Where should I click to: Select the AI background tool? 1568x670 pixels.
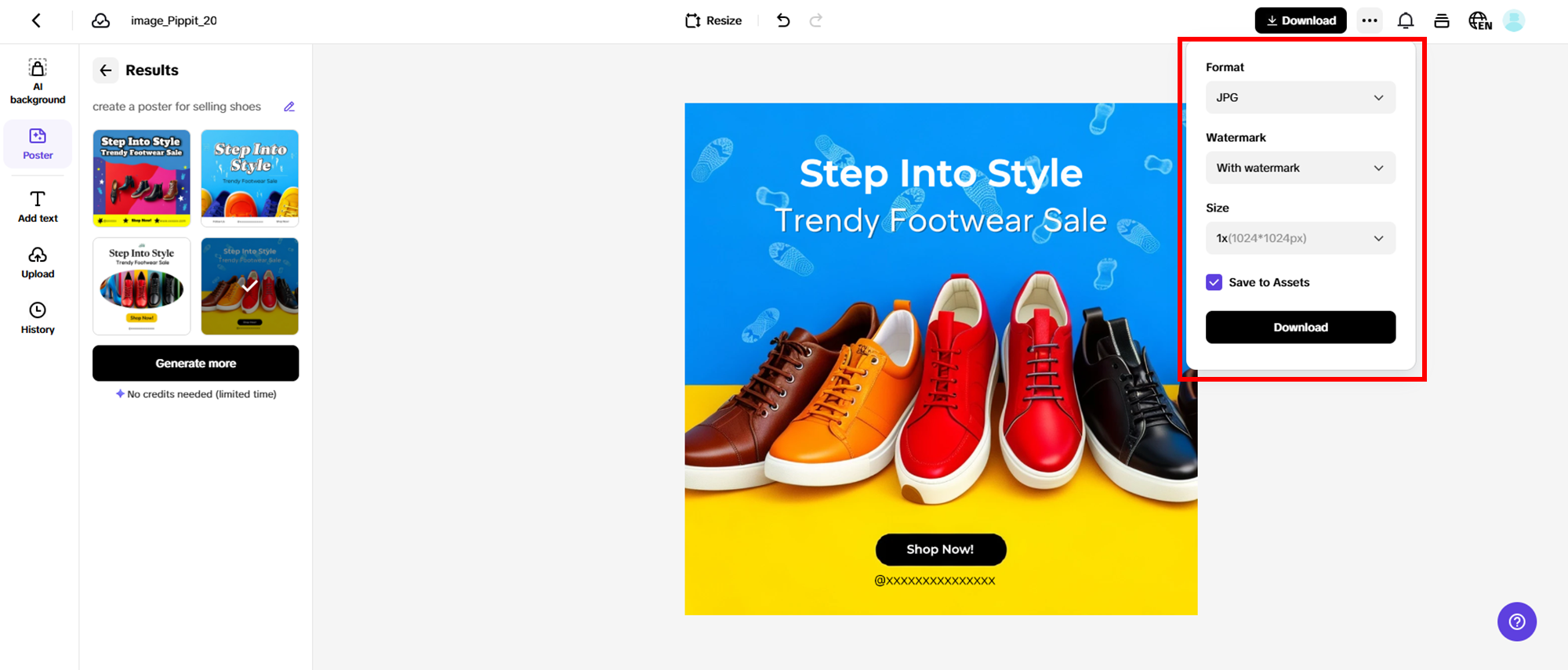pyautogui.click(x=38, y=81)
